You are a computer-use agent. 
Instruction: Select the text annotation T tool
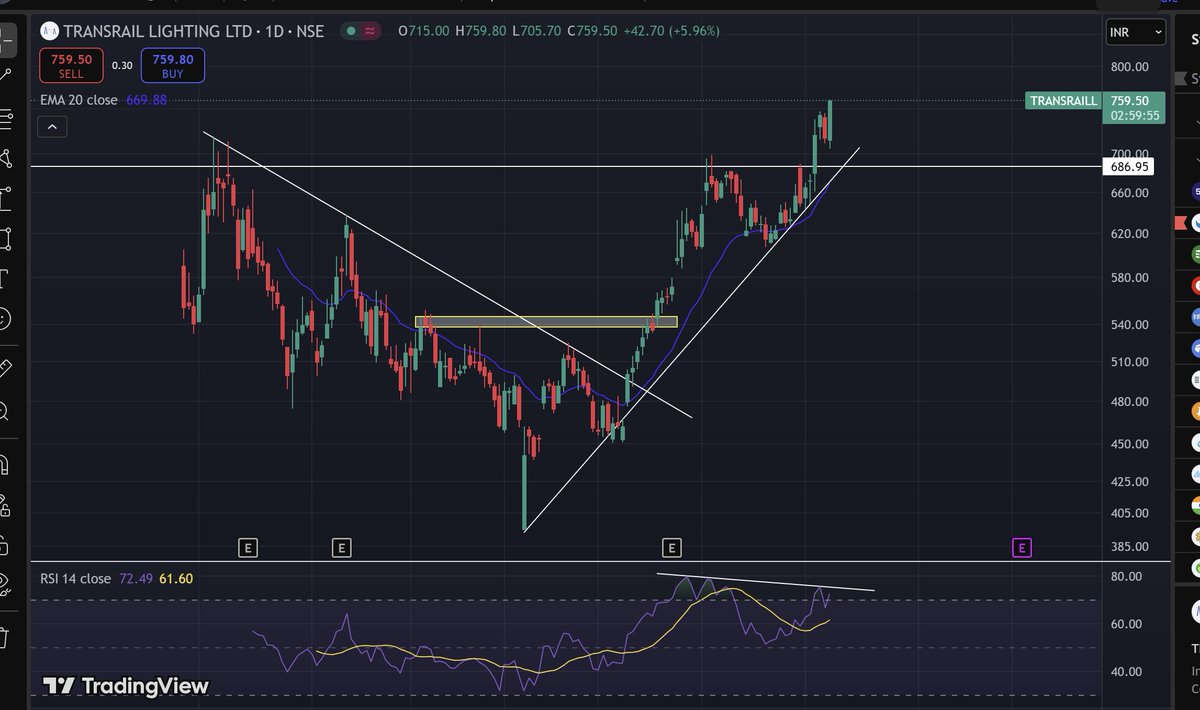pyautogui.click(x=5, y=277)
